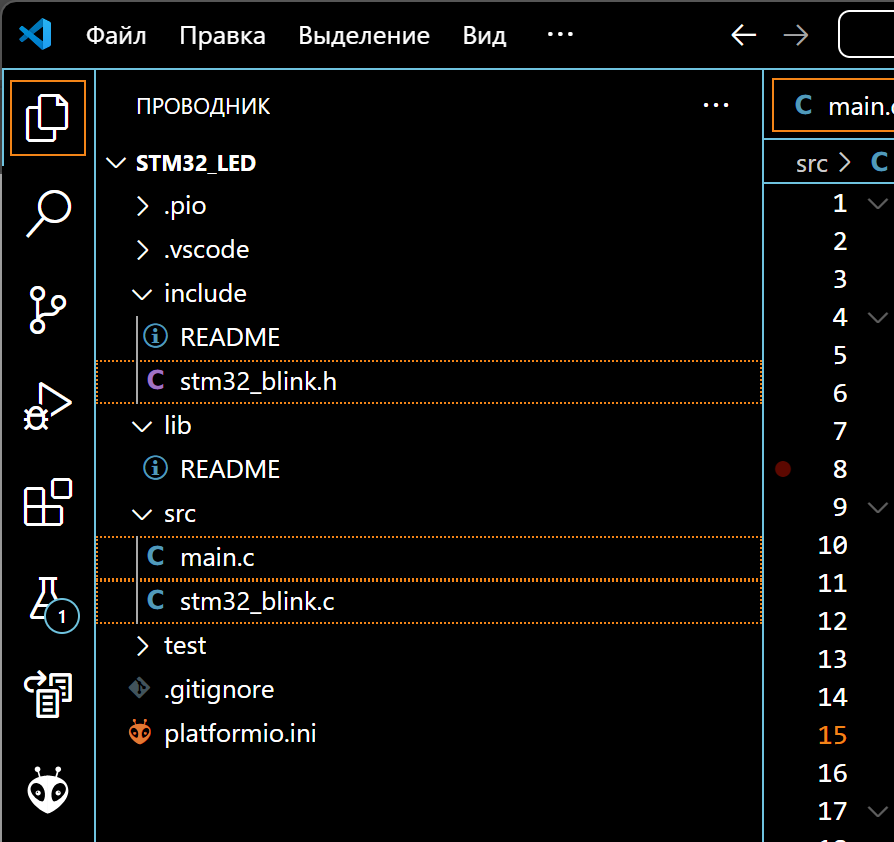The image size is (894, 842).
Task: Open the Source Control view icon
Action: [48, 310]
